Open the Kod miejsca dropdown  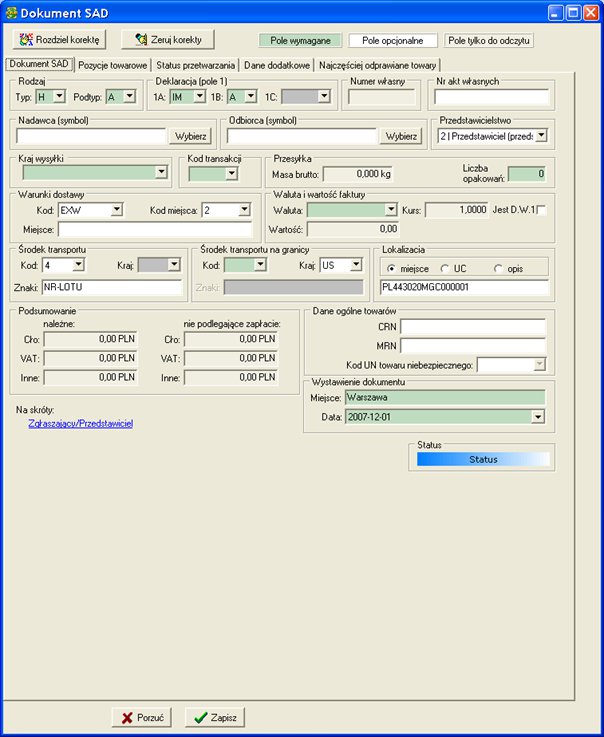click(x=244, y=210)
